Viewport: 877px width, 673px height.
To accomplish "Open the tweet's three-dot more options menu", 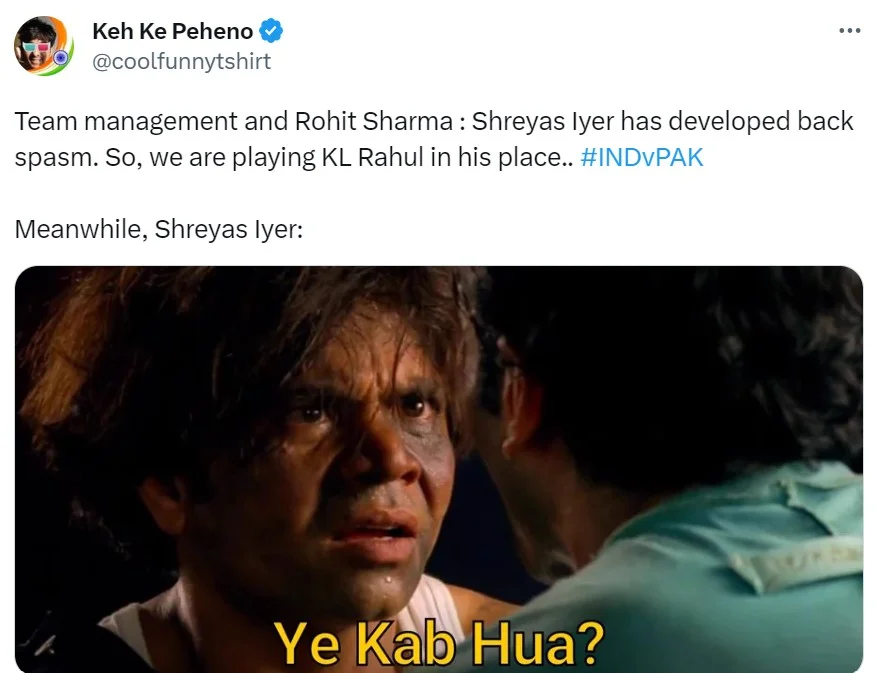I will (850, 31).
